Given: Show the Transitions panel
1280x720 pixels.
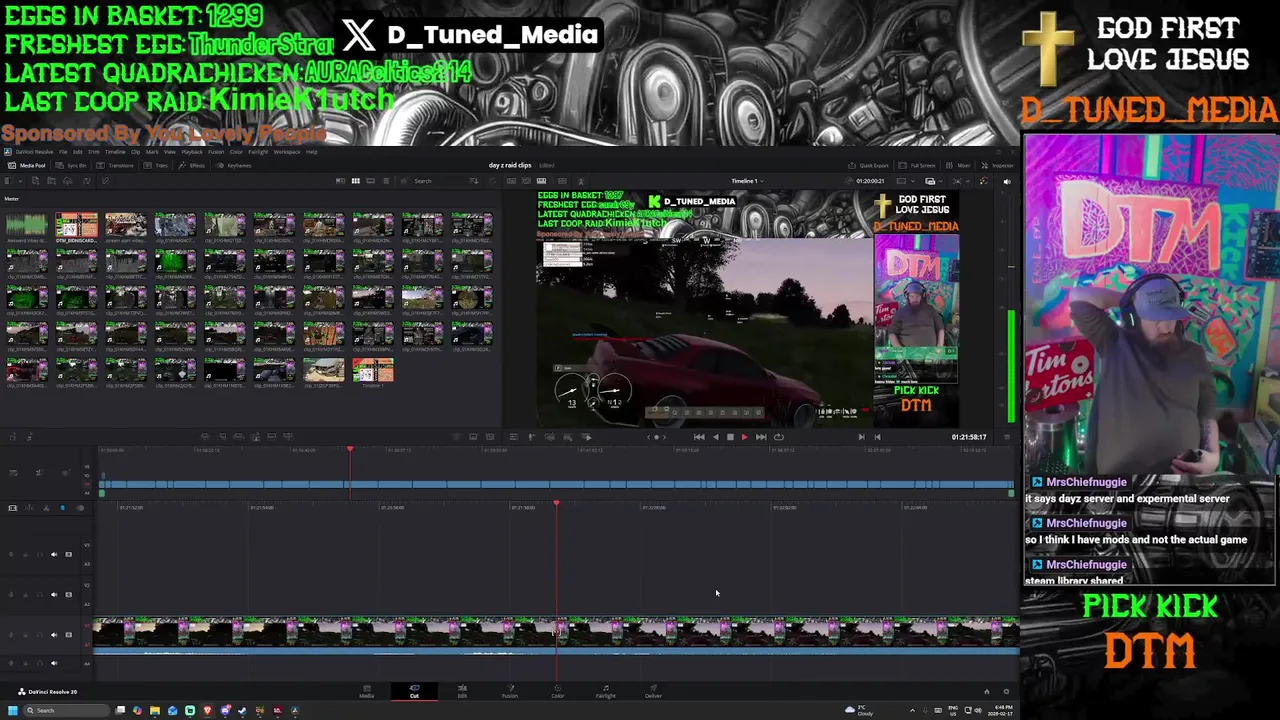Looking at the screenshot, I should (115, 165).
